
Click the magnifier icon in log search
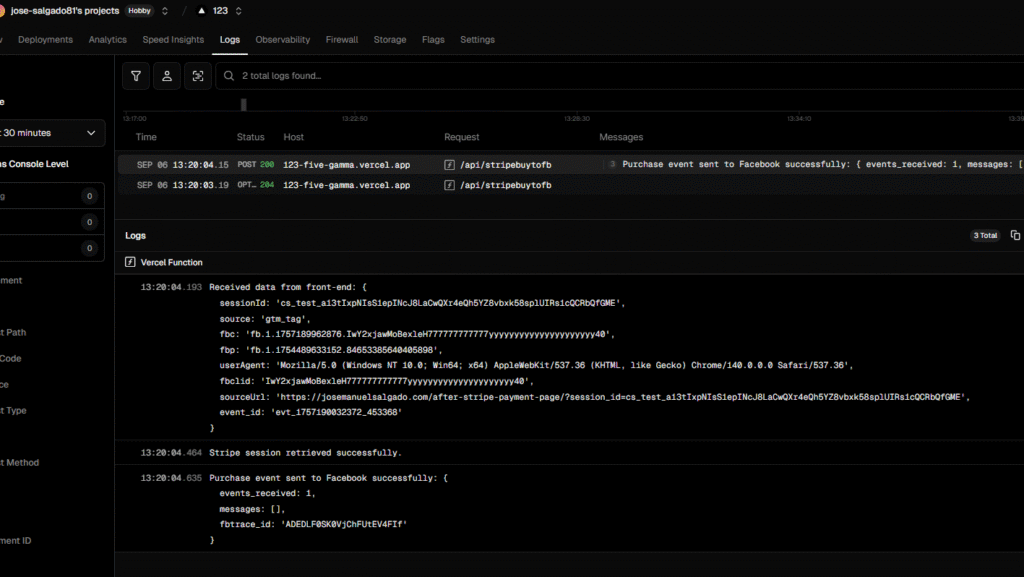(229, 76)
